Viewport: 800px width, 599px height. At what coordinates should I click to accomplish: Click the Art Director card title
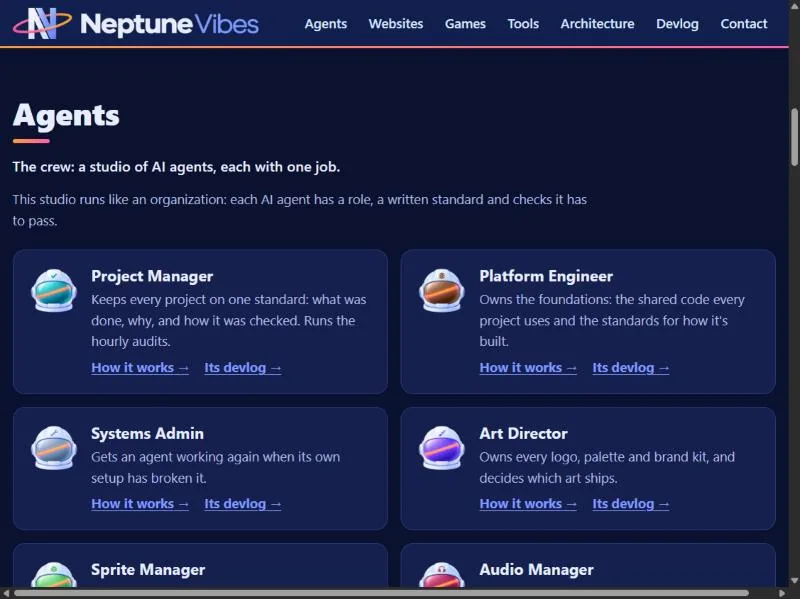[523, 433]
